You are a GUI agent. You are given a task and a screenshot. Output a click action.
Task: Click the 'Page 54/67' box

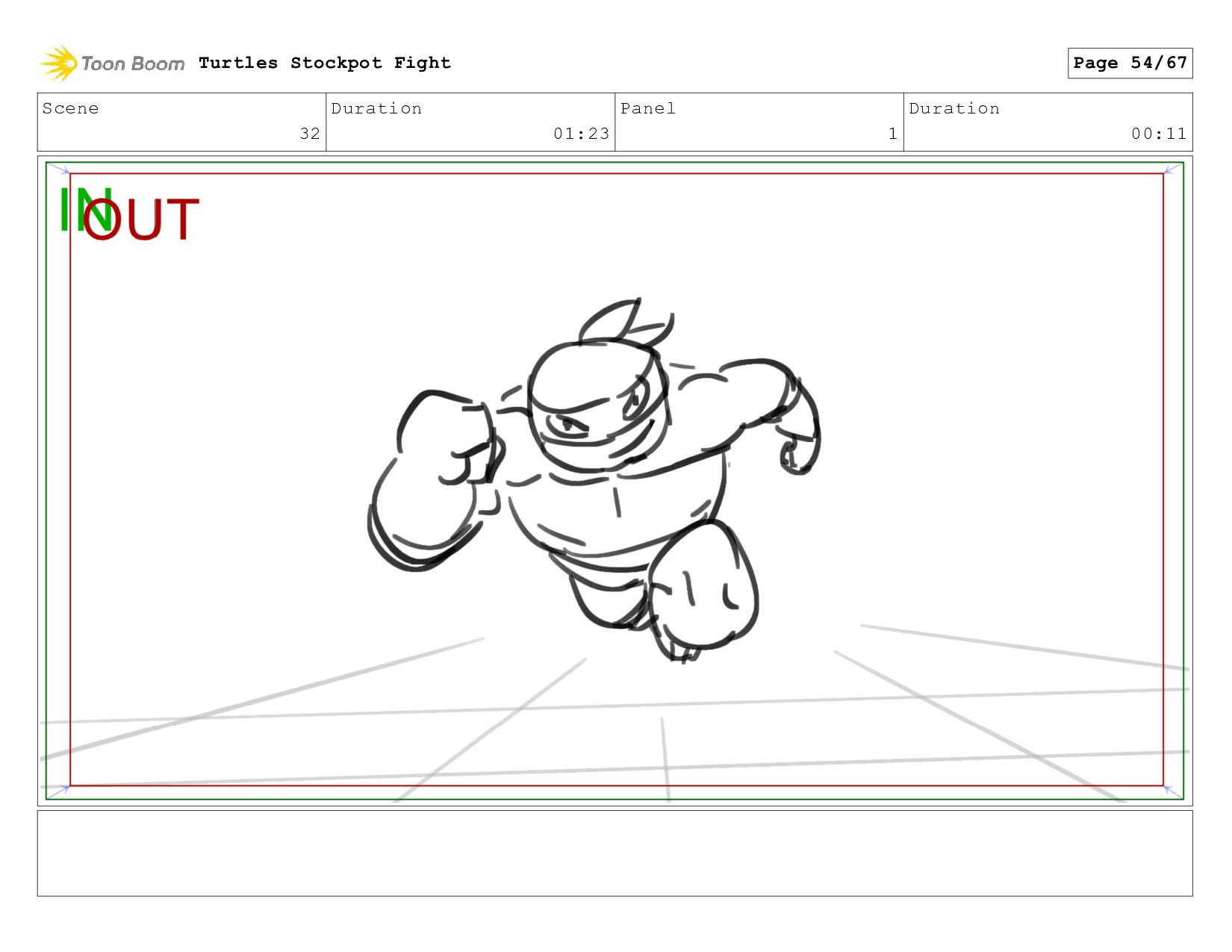[1130, 63]
